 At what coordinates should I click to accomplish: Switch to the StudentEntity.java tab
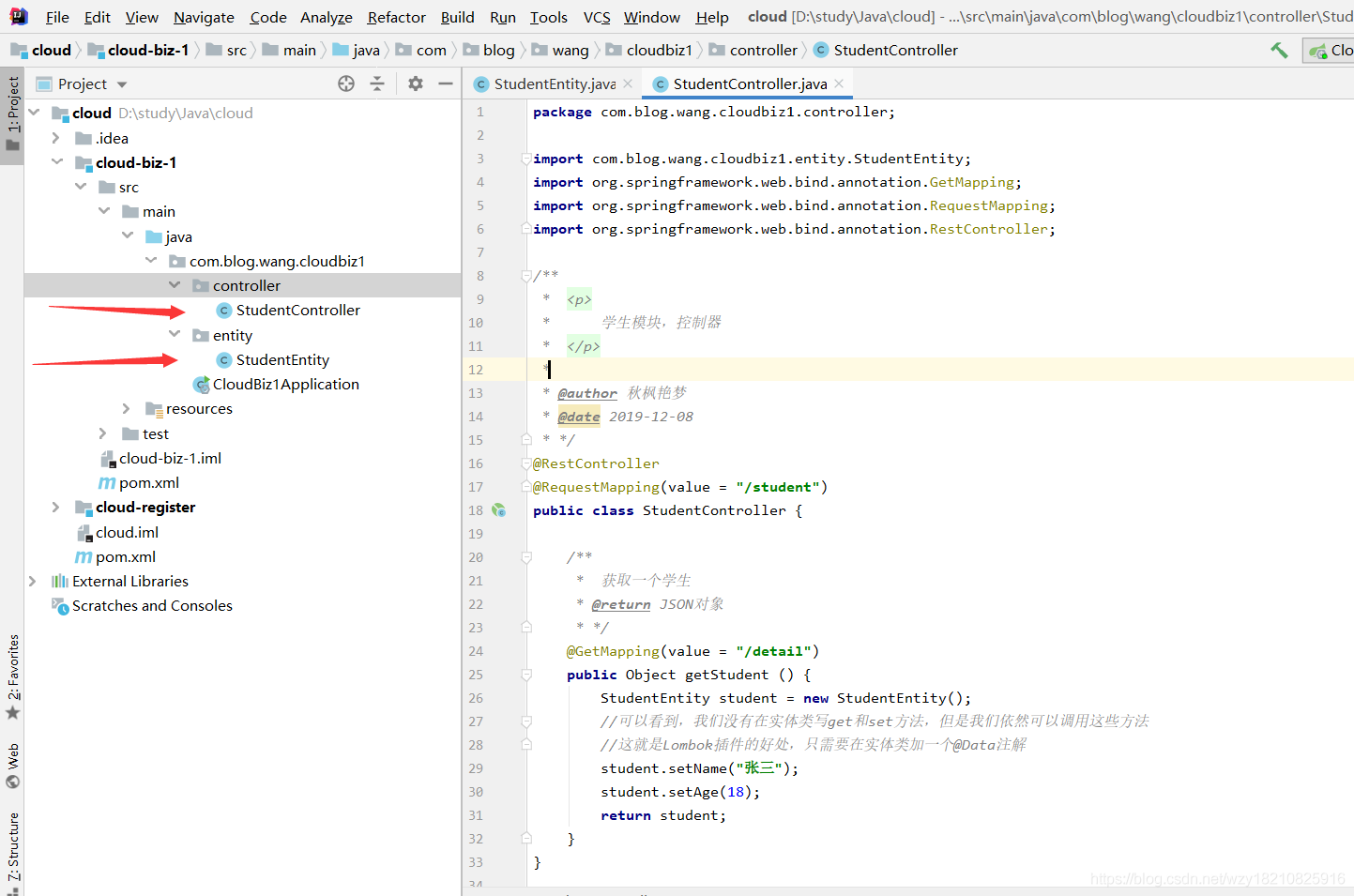555,84
